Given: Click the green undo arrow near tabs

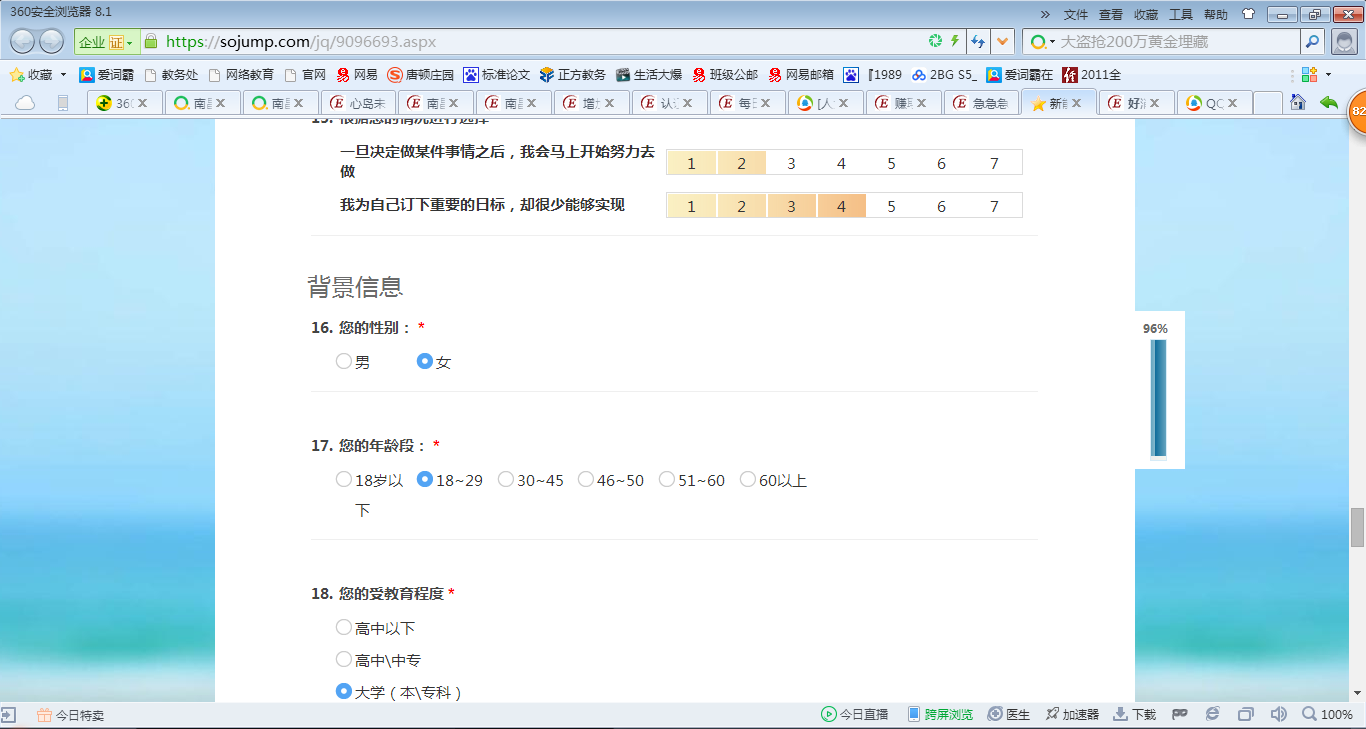Looking at the screenshot, I should click(x=1329, y=102).
